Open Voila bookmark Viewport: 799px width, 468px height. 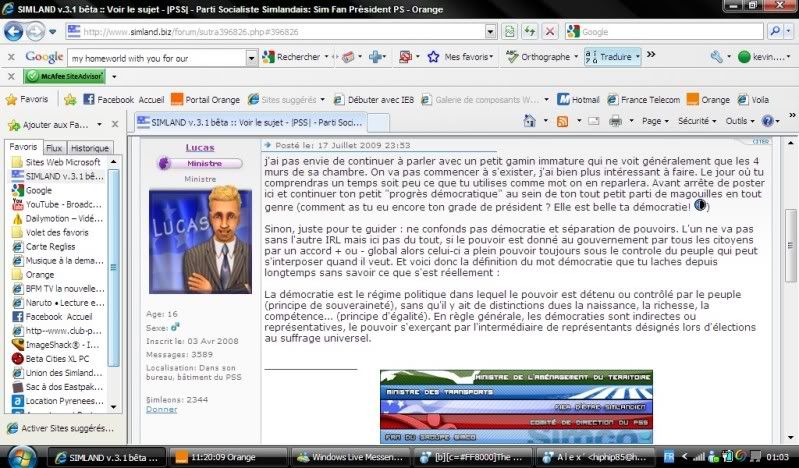tap(753, 100)
